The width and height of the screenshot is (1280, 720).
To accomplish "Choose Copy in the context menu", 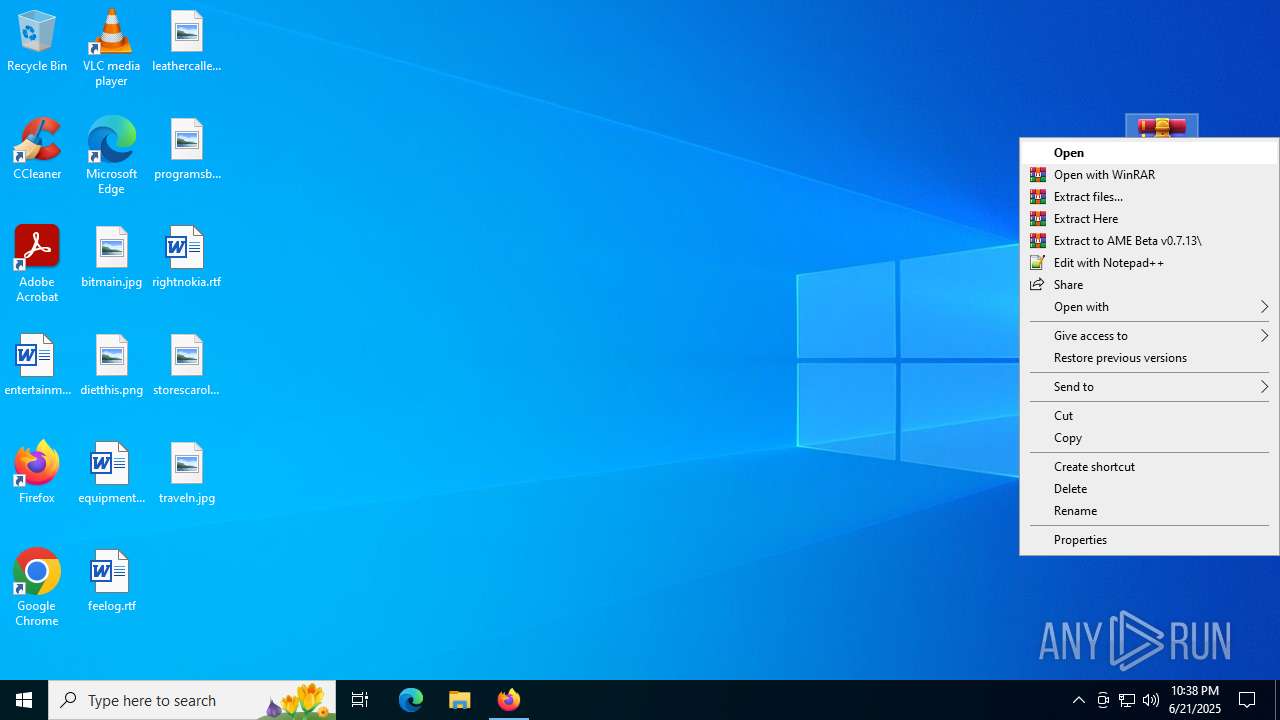I will coord(1149,438).
